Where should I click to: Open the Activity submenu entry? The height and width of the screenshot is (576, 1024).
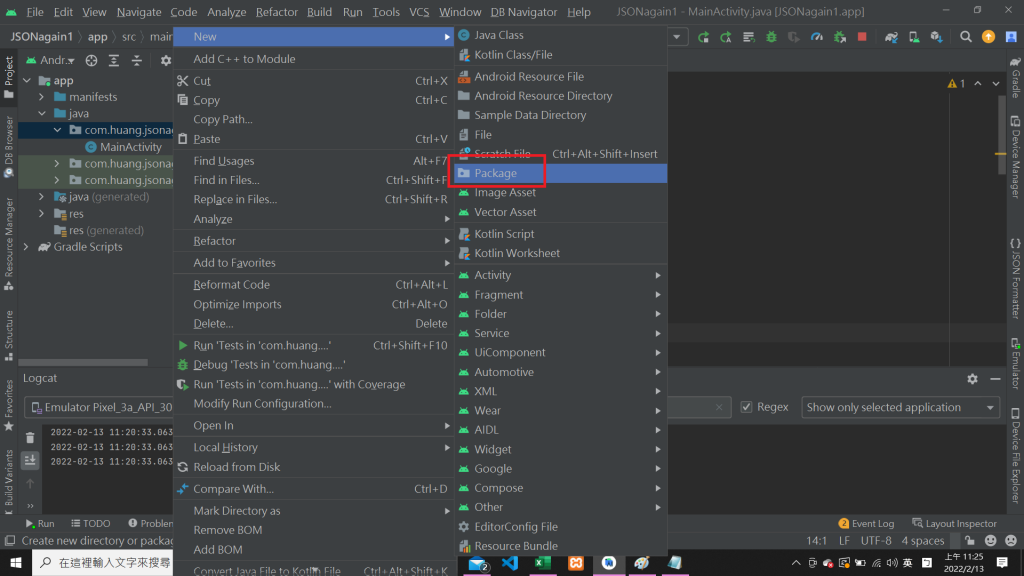point(560,275)
